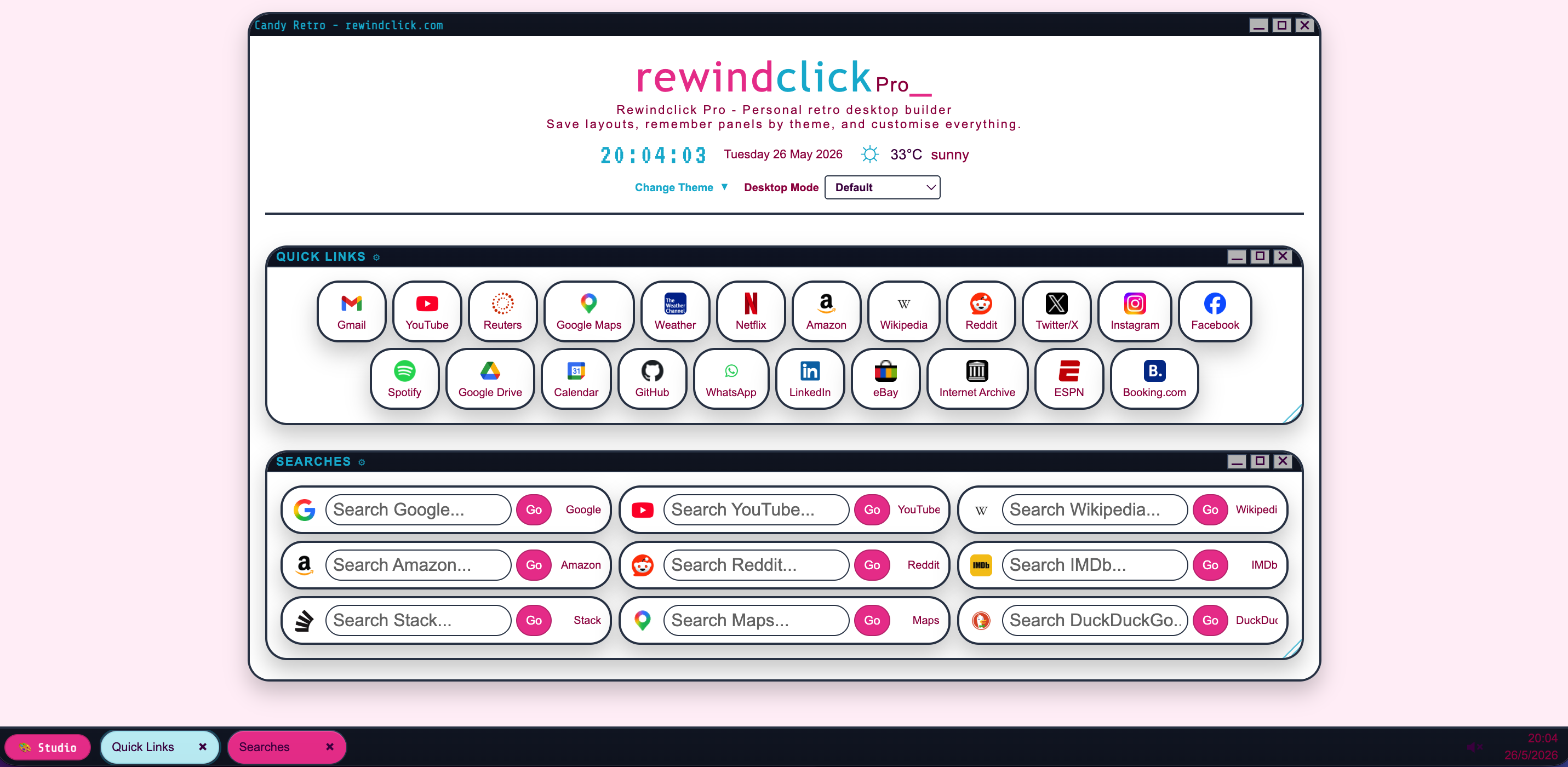Screen dimensions: 1568x767
Task: Launch the Google Drive quick link
Action: tap(490, 379)
